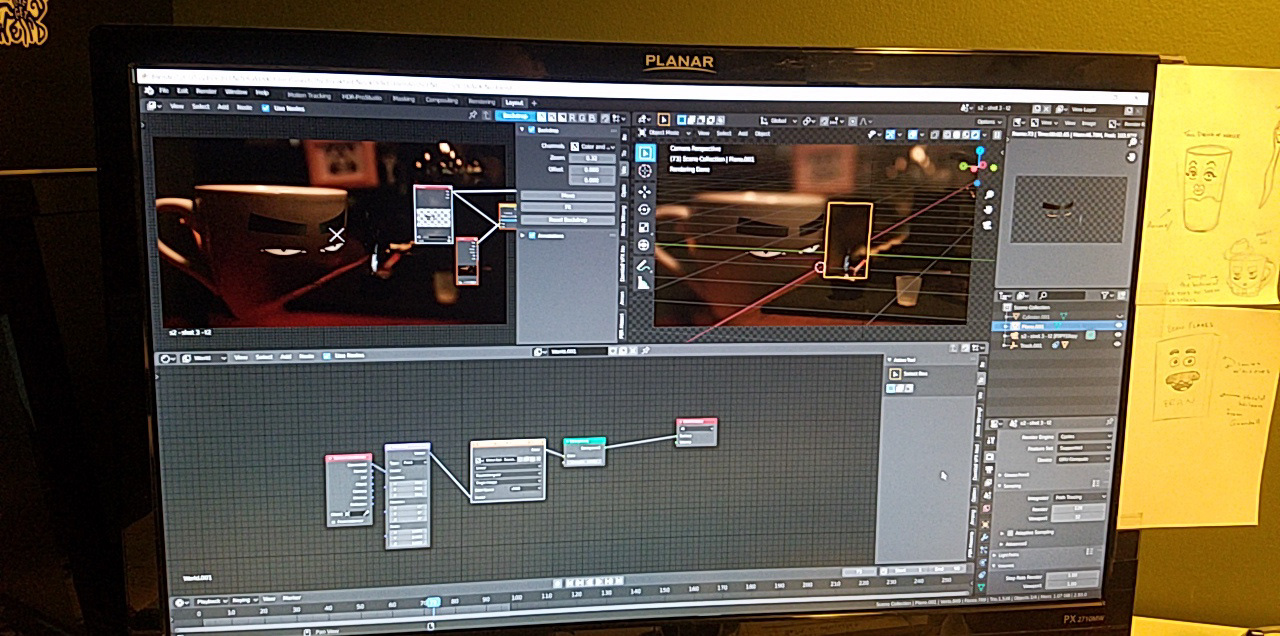The height and width of the screenshot is (636, 1280).
Task: Select the Measure tool in viewport toolbar
Action: [x=645, y=284]
